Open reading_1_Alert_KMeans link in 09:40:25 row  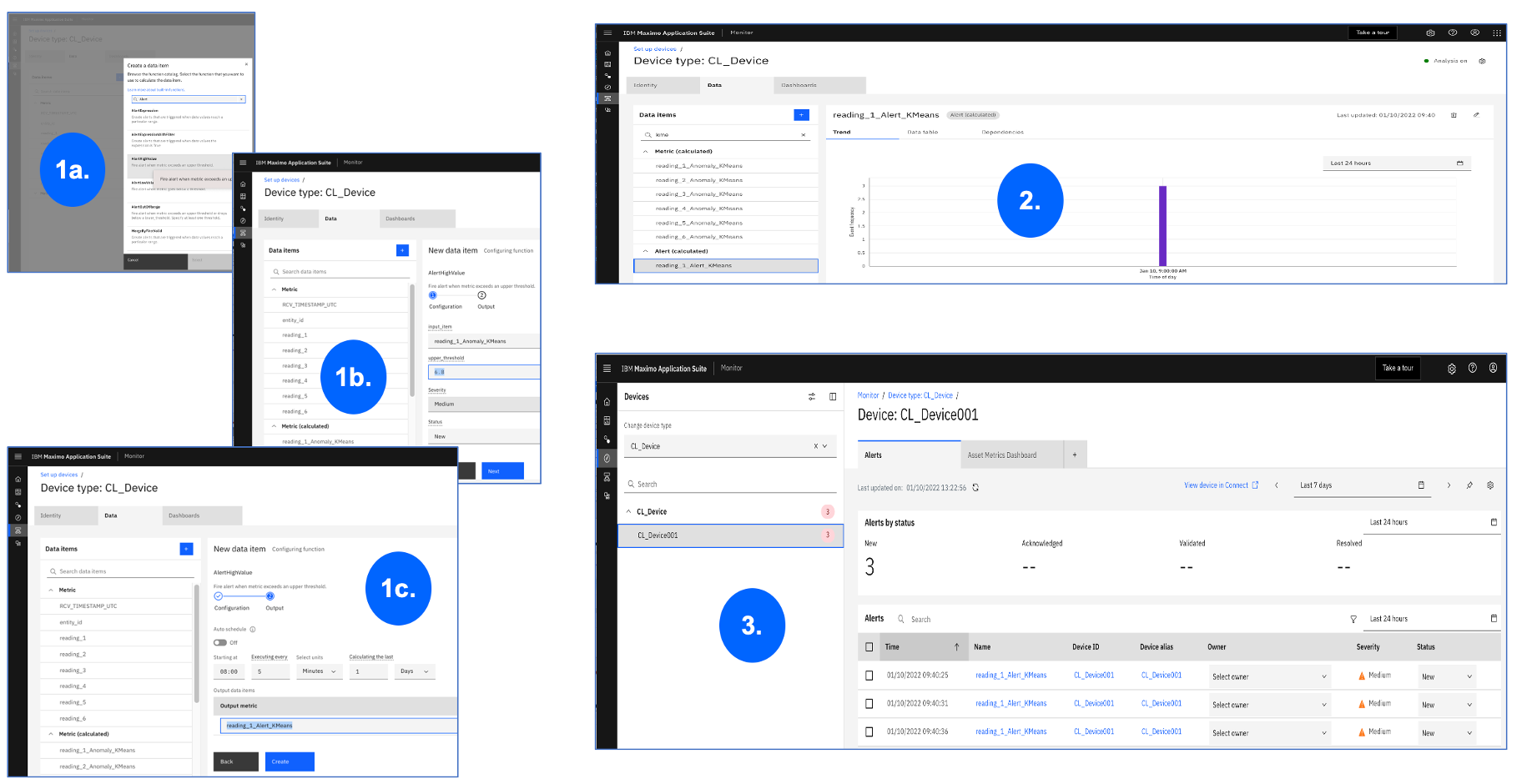point(1010,676)
